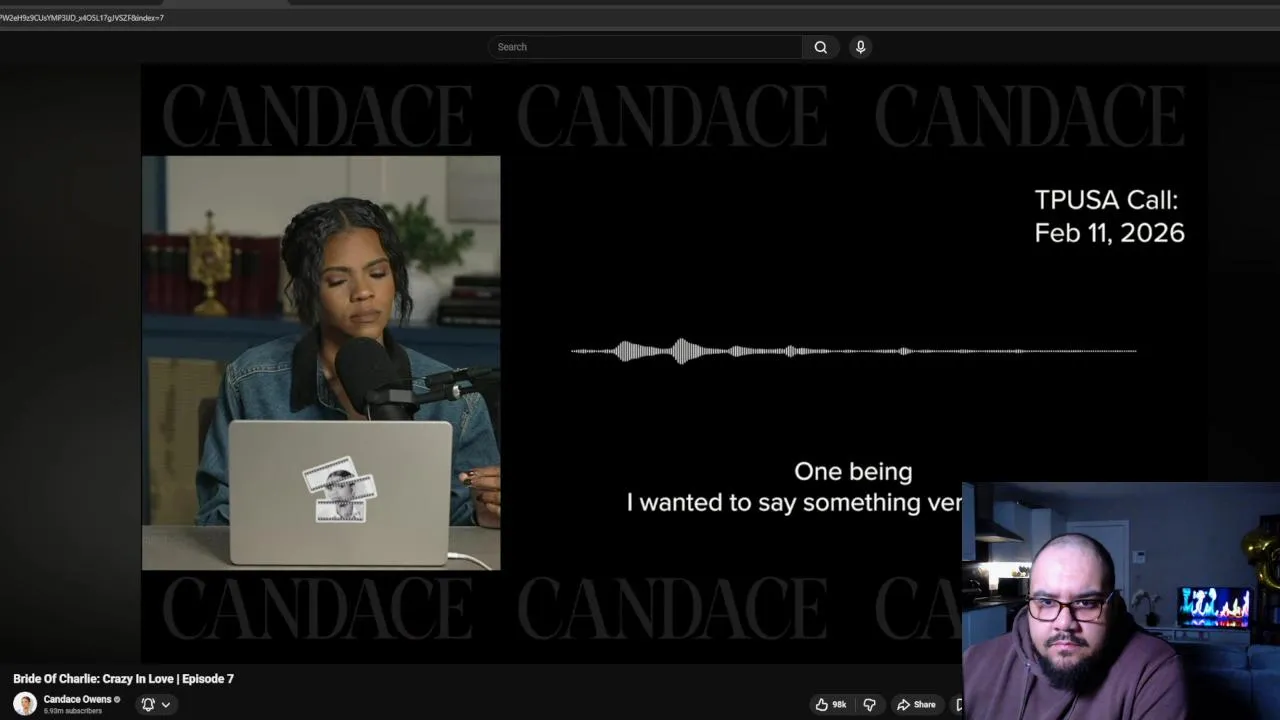Click the browser address bar URL text

point(82,17)
